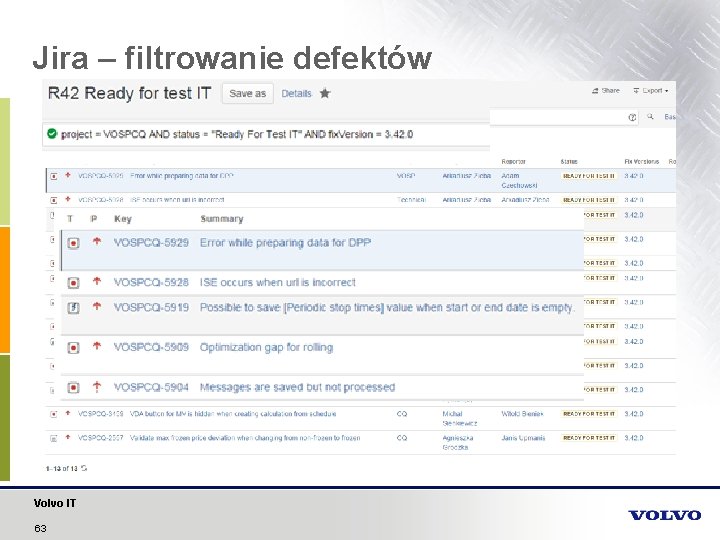Image resolution: width=720 pixels, height=540 pixels.
Task: Click bug type icon of VOSPCQ-5909
Action: pyautogui.click(x=73, y=348)
